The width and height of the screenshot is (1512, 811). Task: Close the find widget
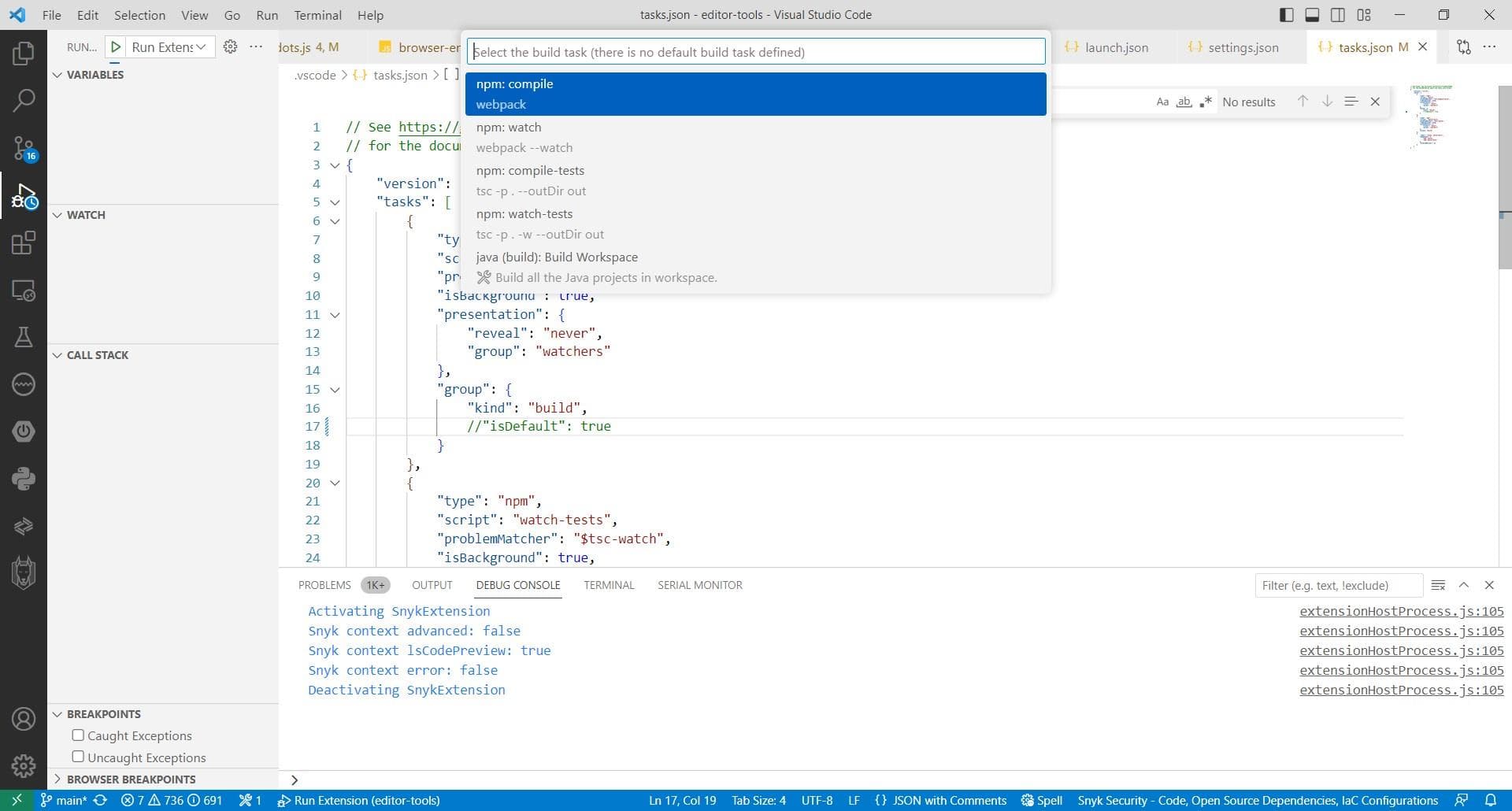point(1375,102)
